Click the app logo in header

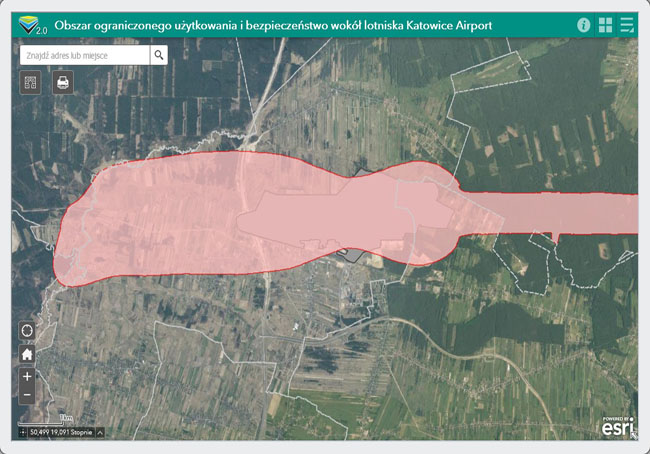tap(32, 24)
